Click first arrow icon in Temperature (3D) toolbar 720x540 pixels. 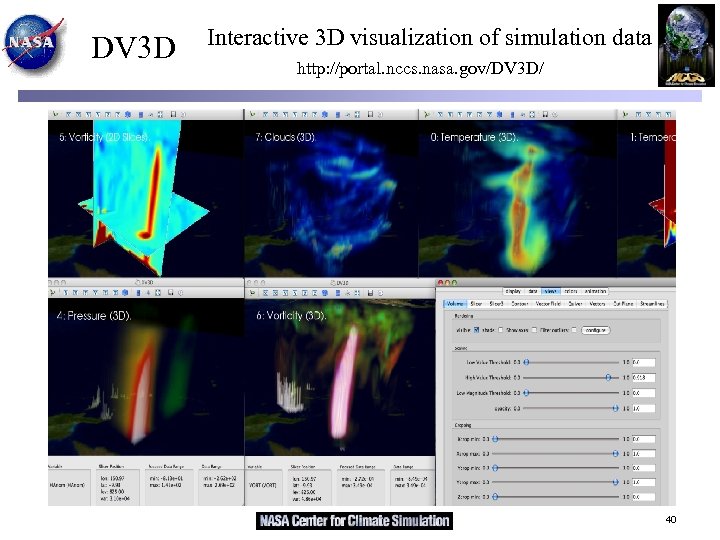click(427, 114)
